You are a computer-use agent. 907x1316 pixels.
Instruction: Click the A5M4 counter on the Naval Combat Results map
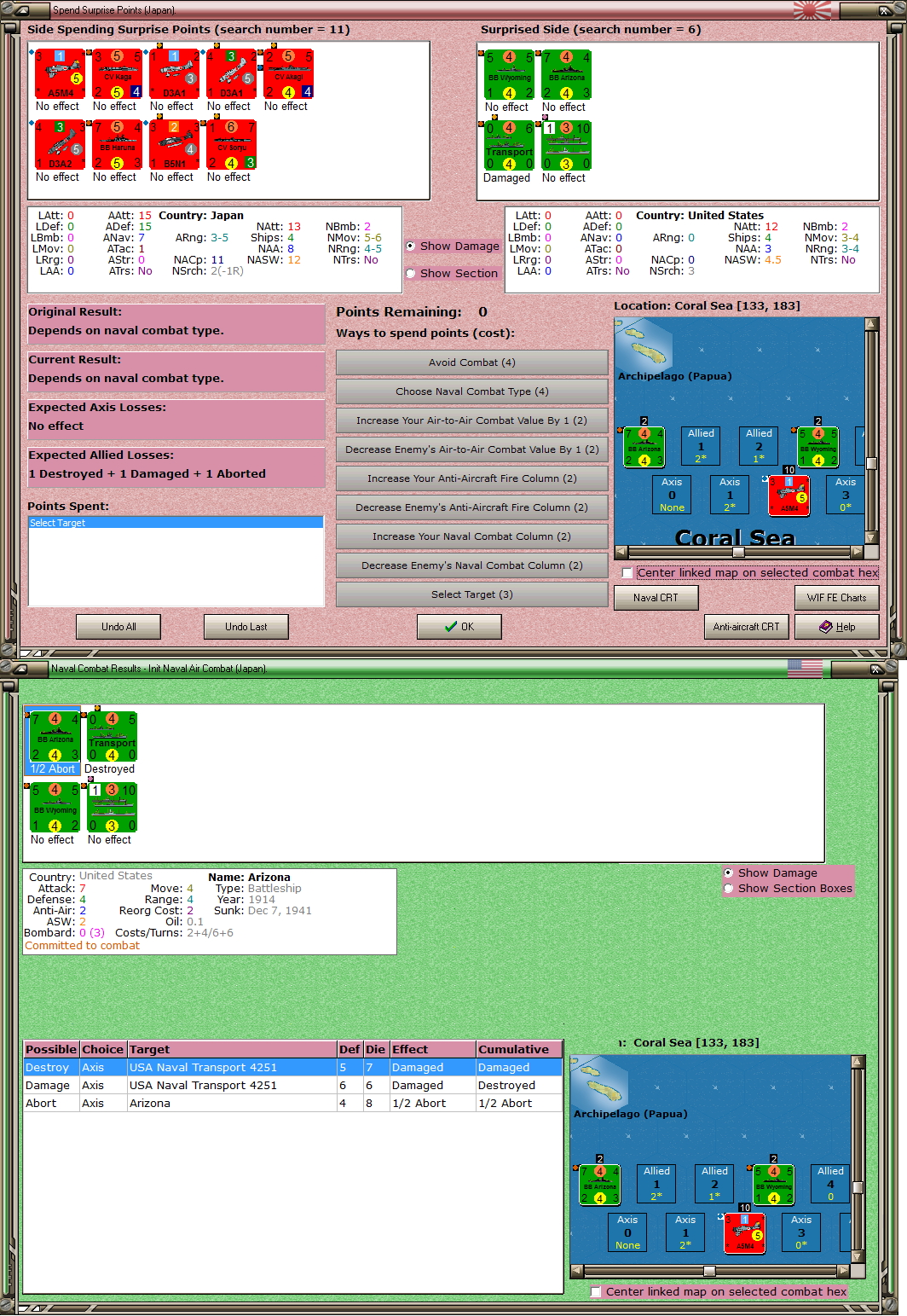[745, 1233]
